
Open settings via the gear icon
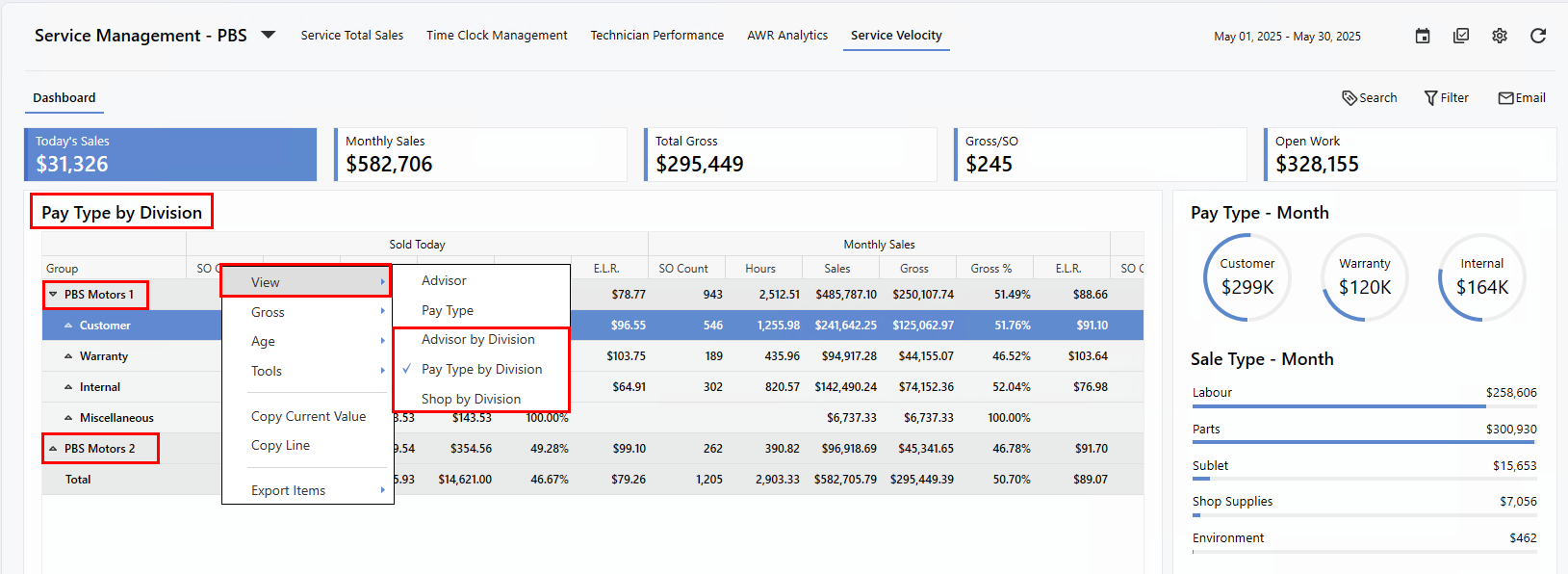[x=1500, y=36]
